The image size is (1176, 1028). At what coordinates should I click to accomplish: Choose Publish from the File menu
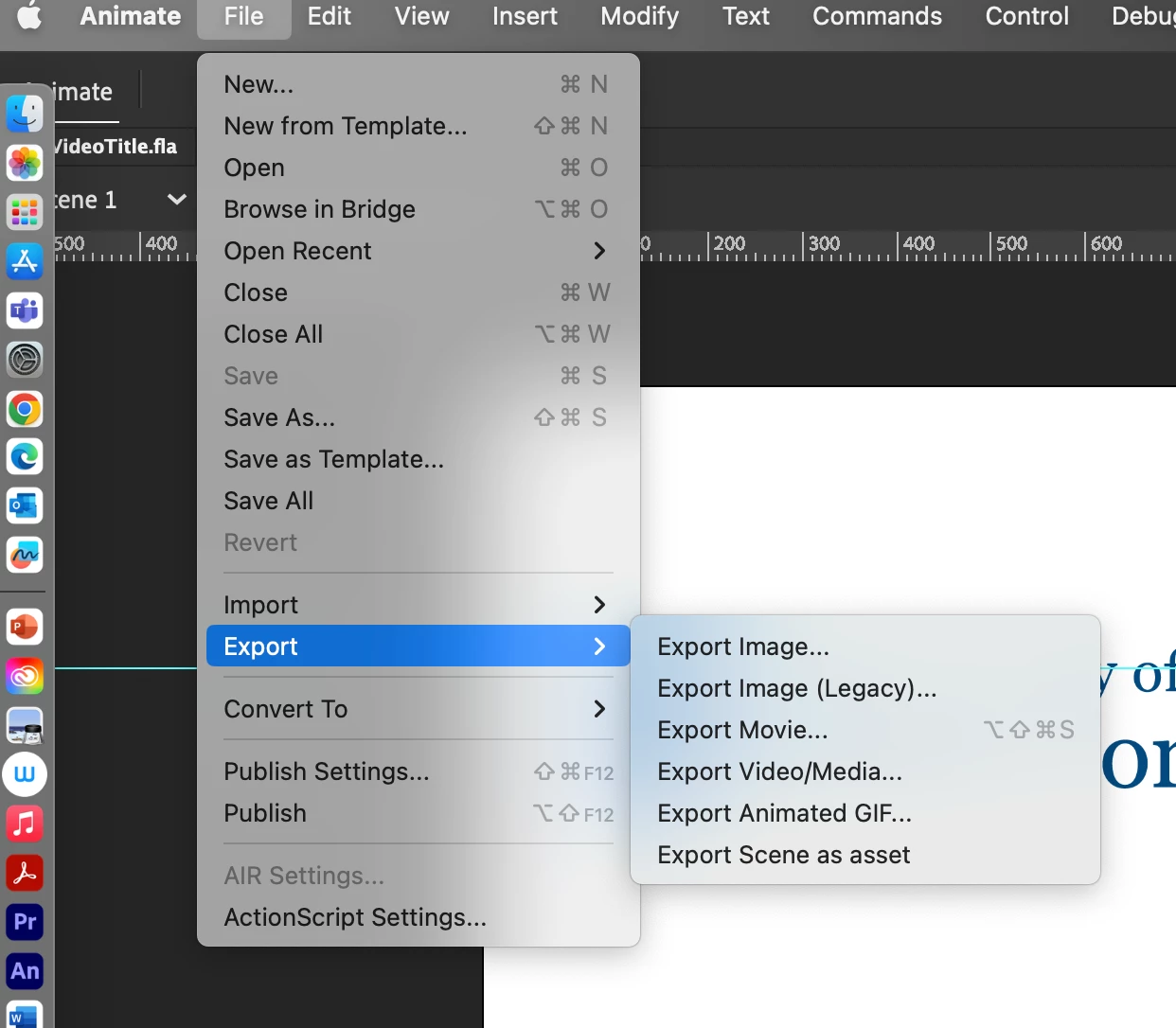418,813
